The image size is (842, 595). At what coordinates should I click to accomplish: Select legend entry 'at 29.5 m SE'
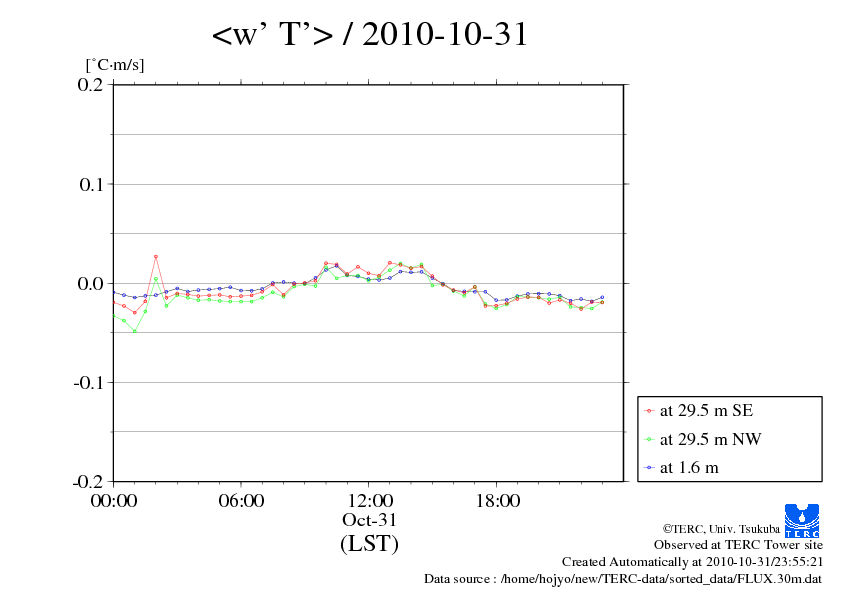coord(706,411)
